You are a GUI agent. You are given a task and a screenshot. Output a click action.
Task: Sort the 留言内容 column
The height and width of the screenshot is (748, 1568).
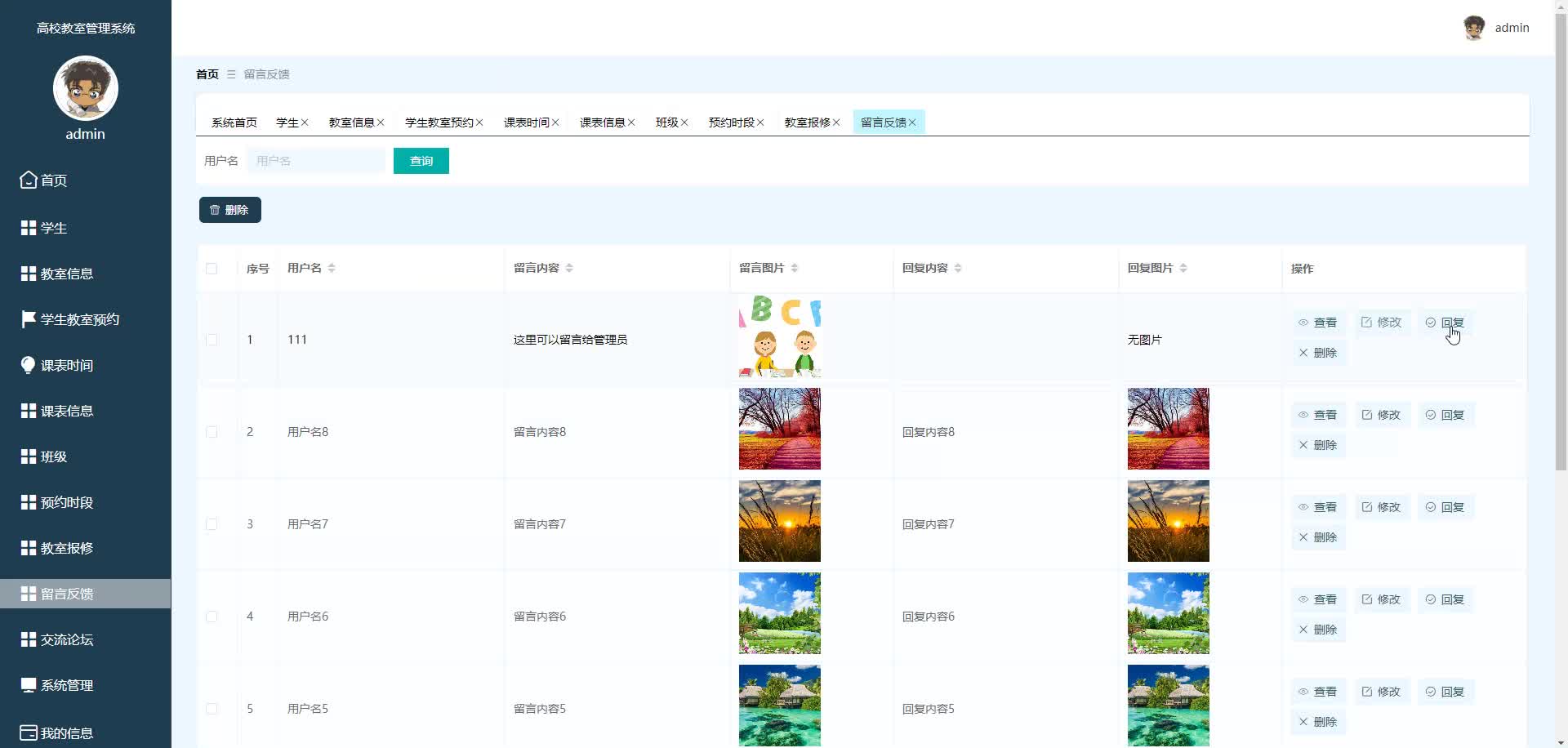569,268
